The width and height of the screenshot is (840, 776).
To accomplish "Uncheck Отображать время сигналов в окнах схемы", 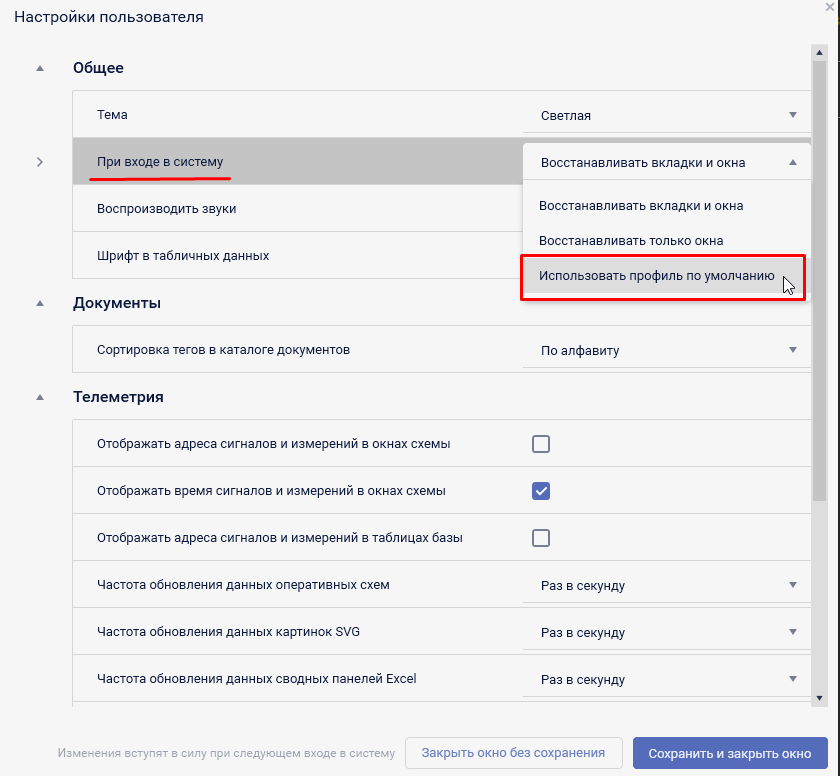I will (x=541, y=491).
